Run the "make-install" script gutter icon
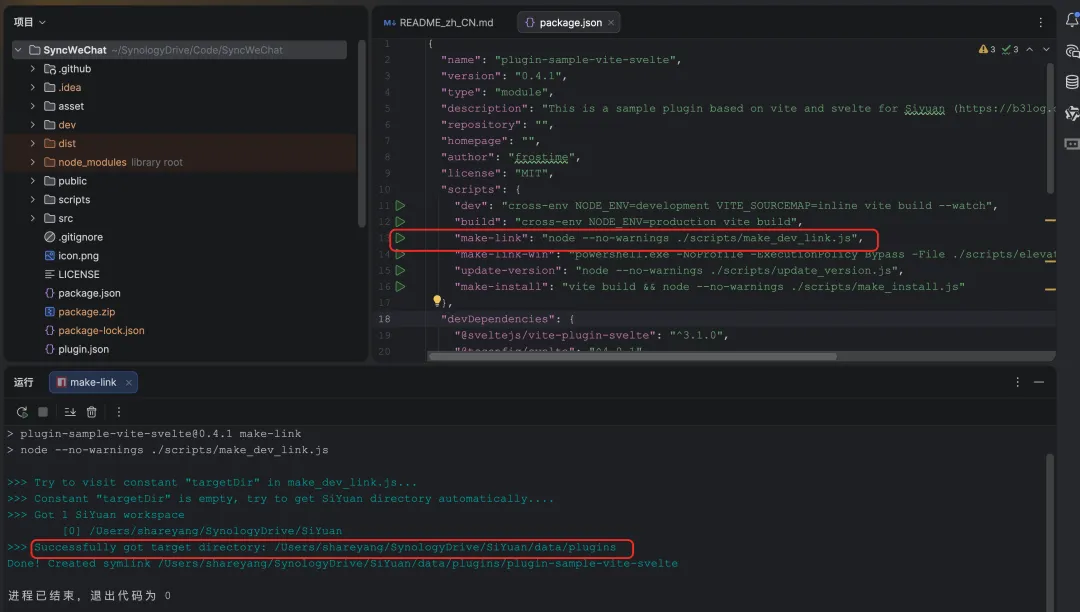Viewport: 1080px width, 612px height. point(400,286)
